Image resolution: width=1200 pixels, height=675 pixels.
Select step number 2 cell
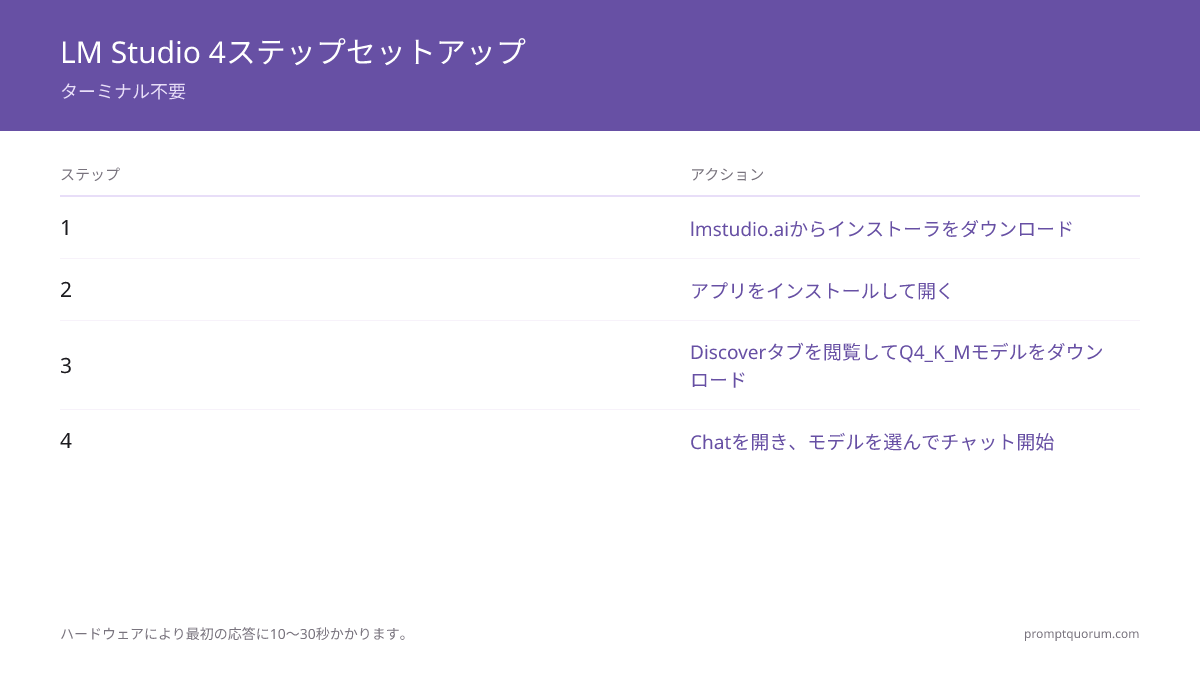66,290
